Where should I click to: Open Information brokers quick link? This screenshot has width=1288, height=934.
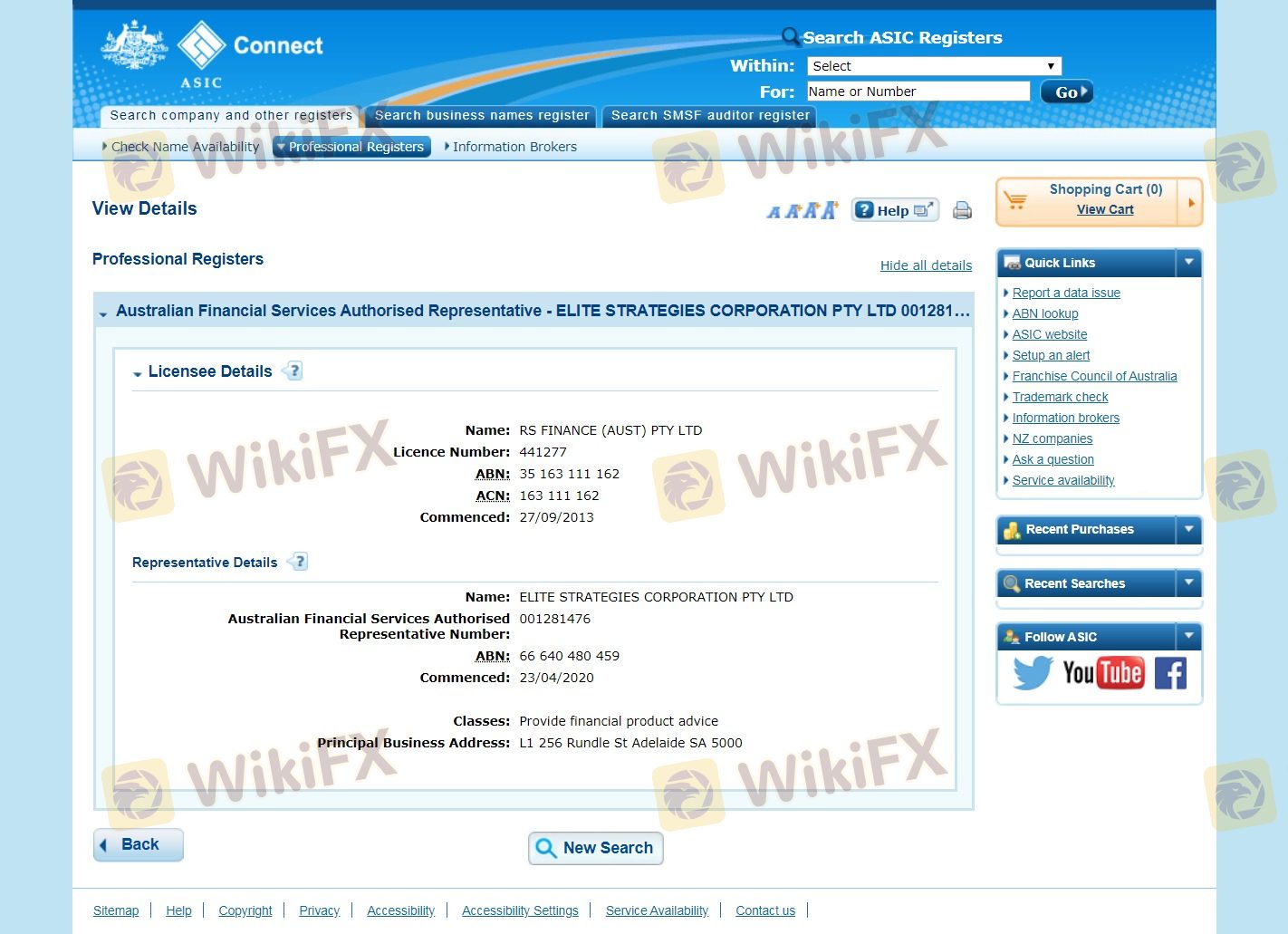tap(1066, 418)
